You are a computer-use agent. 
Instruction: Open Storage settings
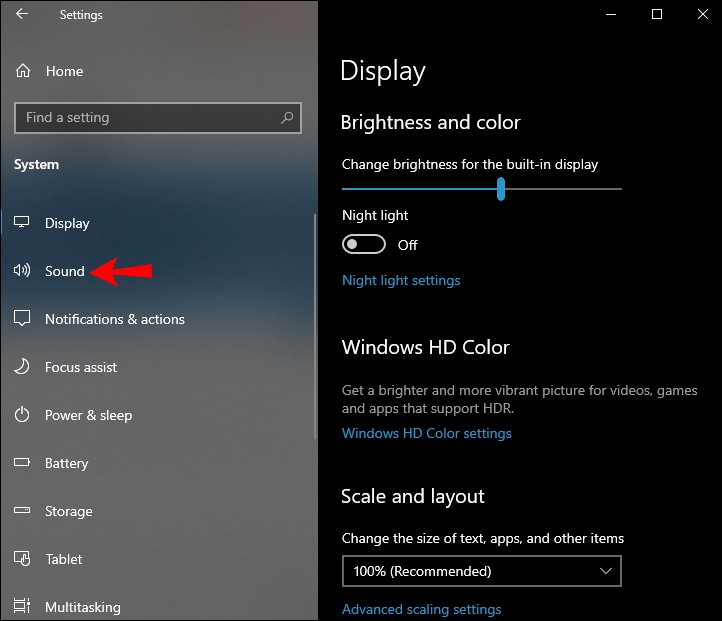tap(158, 511)
